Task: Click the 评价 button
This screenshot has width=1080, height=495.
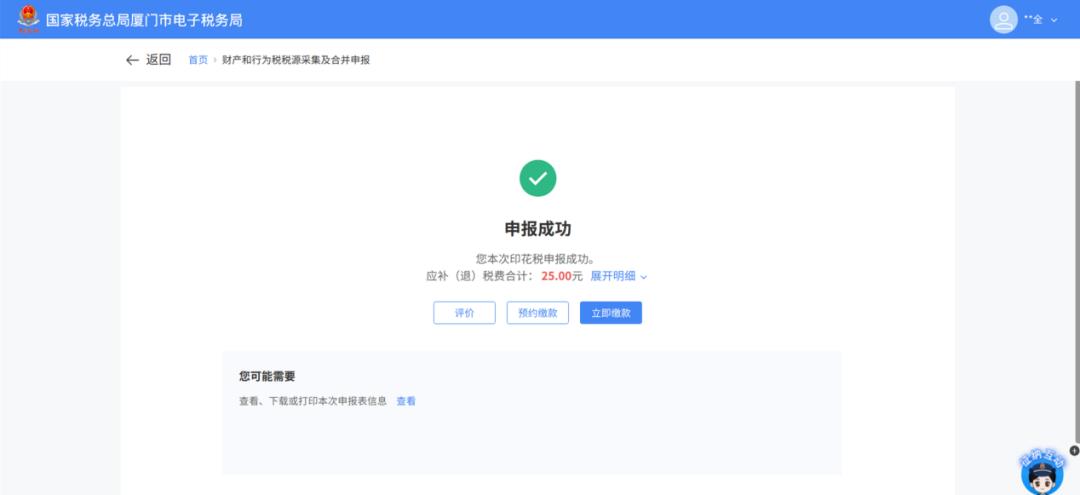Action: [464, 313]
